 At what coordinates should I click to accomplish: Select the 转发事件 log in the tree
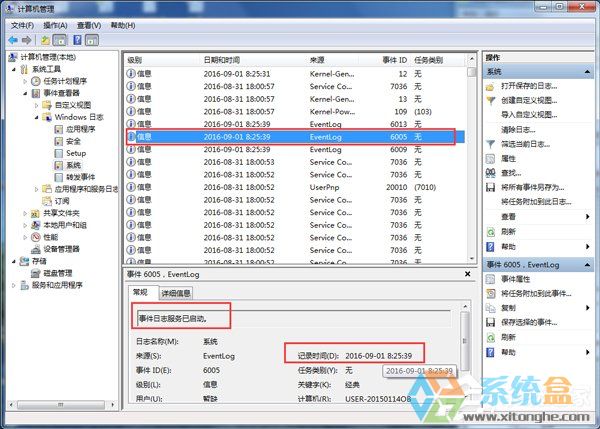(x=75, y=177)
